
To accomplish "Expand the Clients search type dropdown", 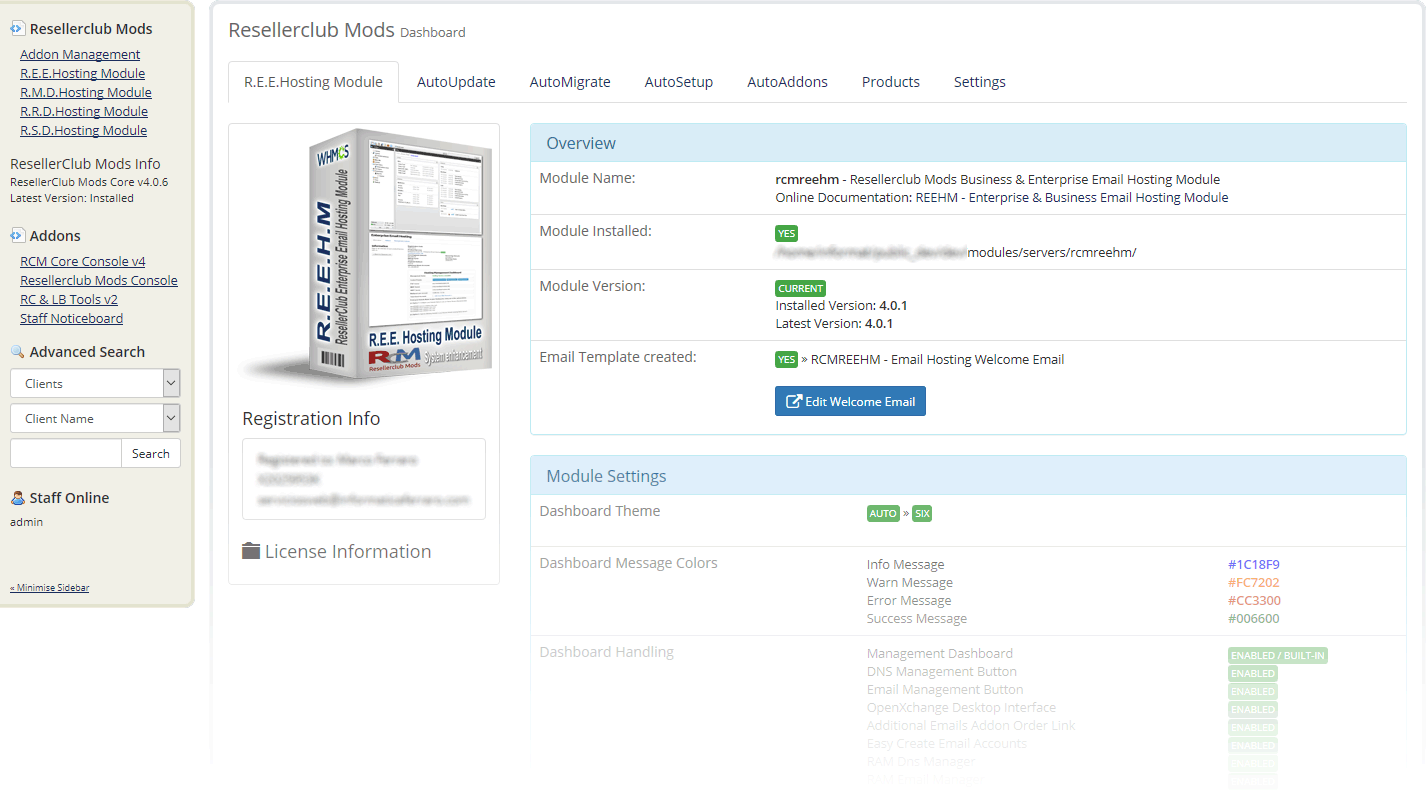I will point(95,383).
